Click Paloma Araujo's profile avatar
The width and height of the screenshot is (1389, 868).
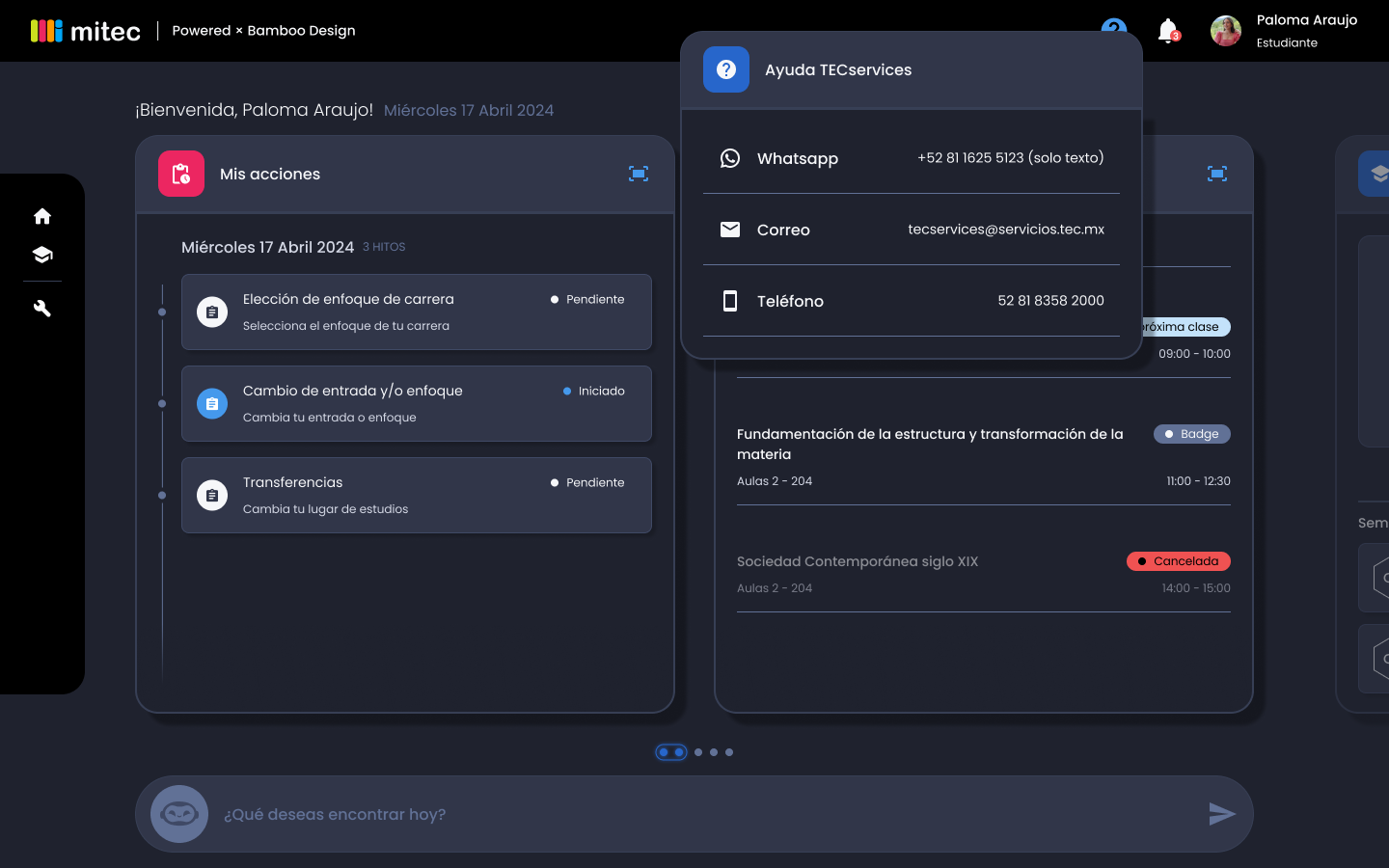pos(1226,31)
